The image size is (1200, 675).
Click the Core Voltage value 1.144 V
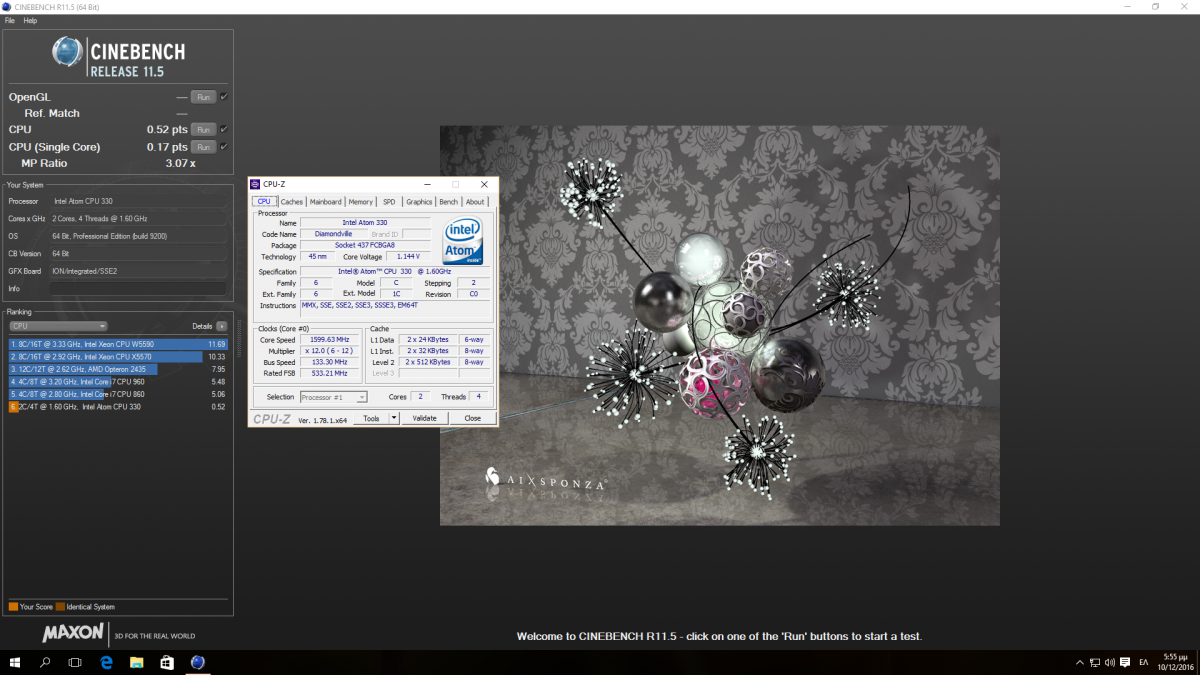(408, 257)
